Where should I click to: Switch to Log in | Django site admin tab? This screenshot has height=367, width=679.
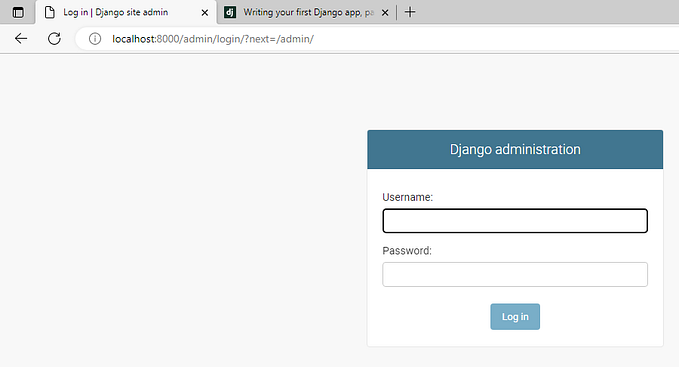[126, 12]
